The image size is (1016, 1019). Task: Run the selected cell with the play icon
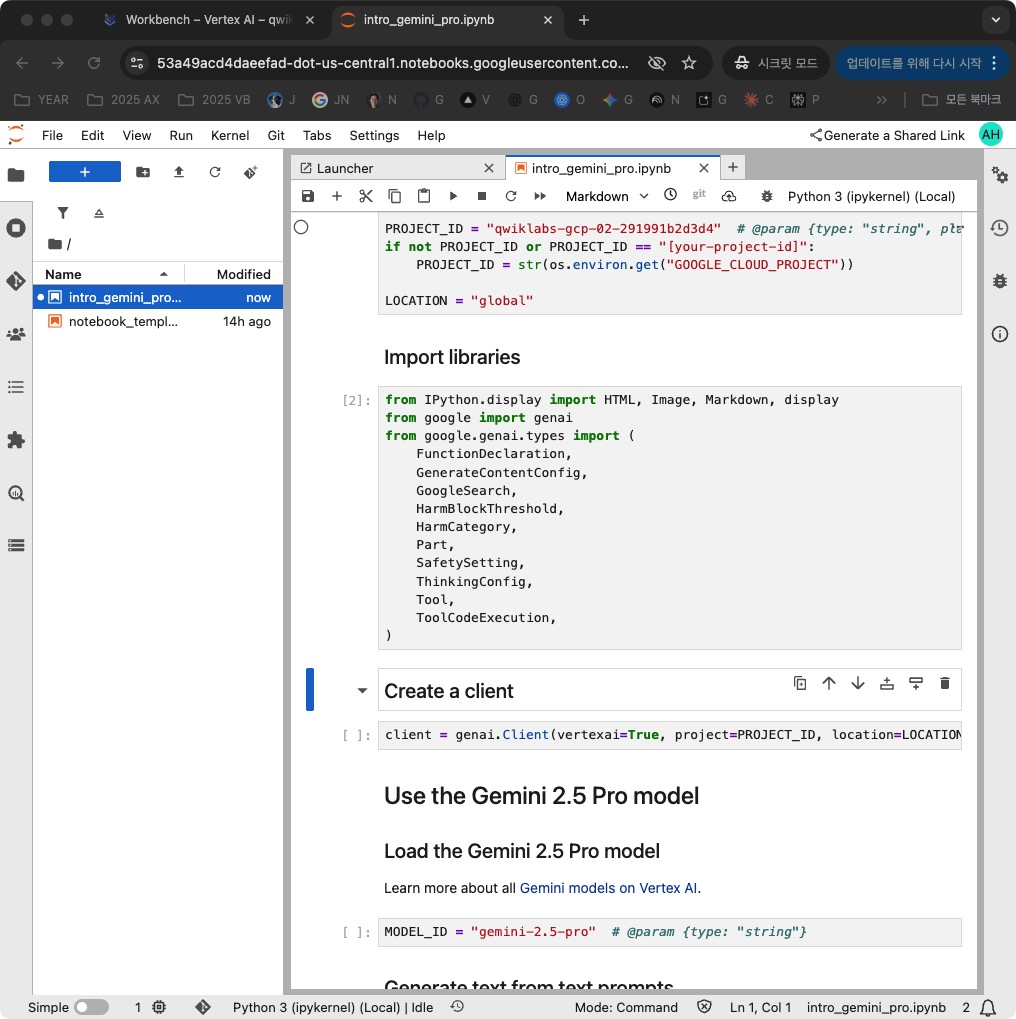[453, 197]
